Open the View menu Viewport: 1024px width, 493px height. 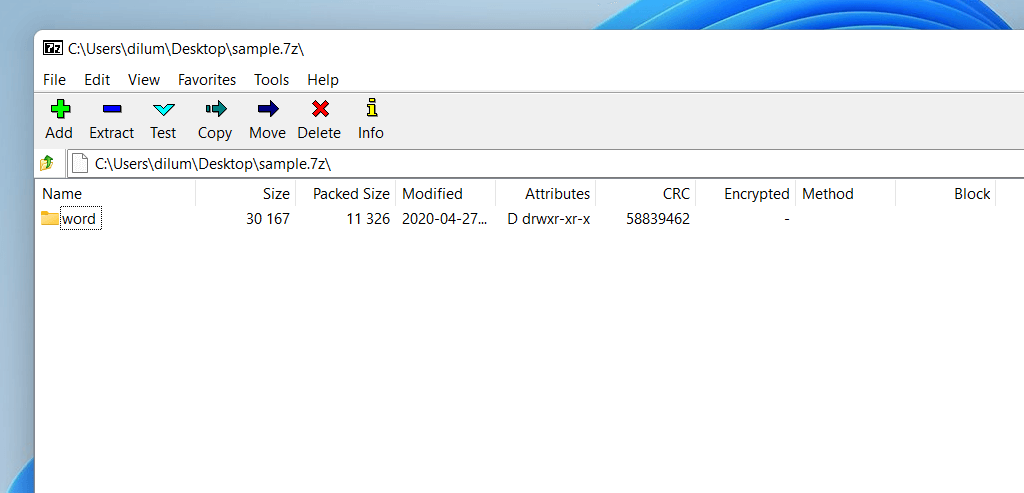pos(144,80)
